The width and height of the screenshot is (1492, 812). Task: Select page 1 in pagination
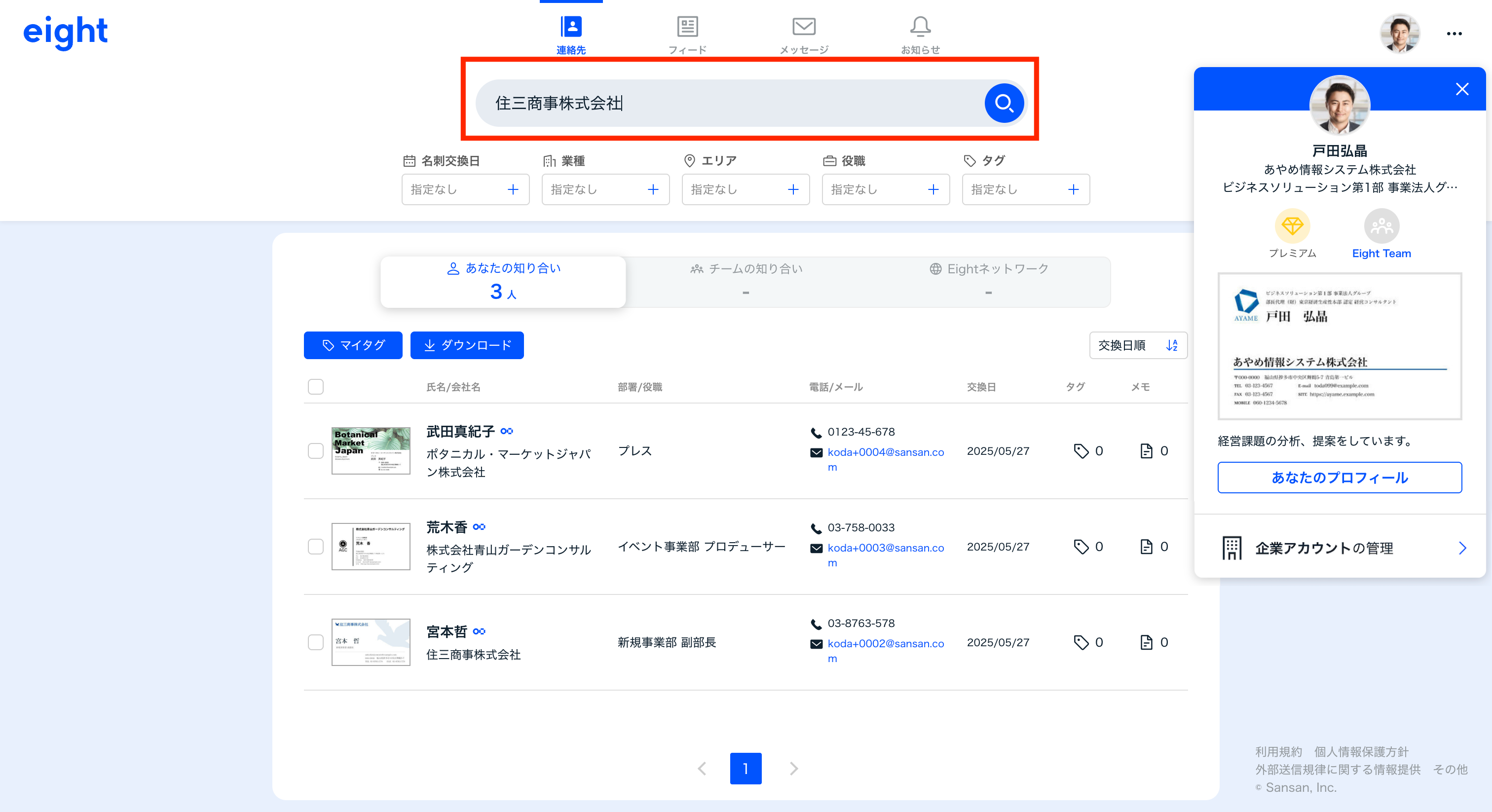746,768
